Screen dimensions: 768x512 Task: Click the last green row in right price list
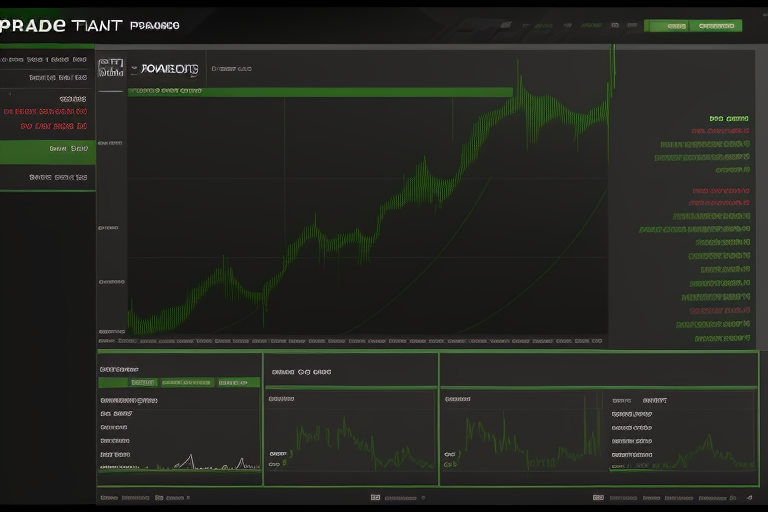coord(722,338)
